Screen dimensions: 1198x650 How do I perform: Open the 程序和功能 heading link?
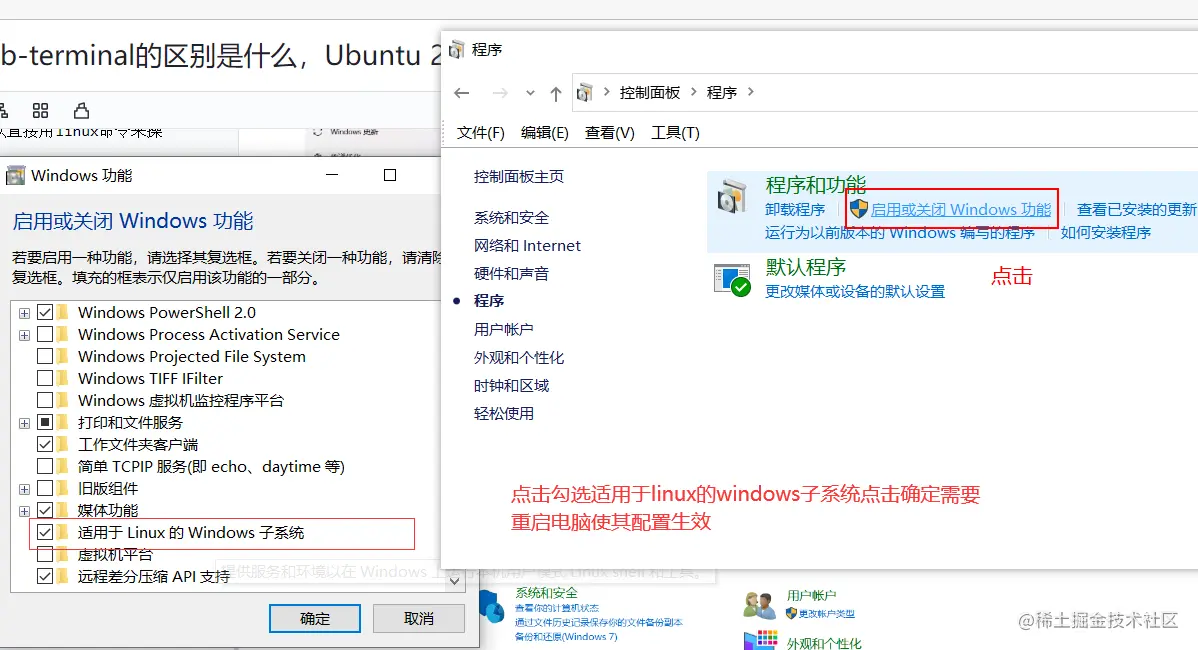(815, 185)
